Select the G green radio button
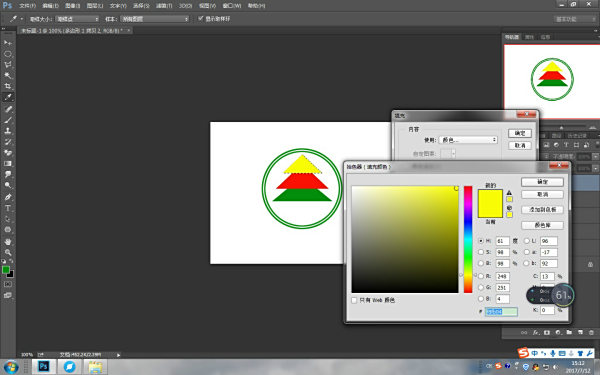Screen dimensions: 600x375 (481, 287)
